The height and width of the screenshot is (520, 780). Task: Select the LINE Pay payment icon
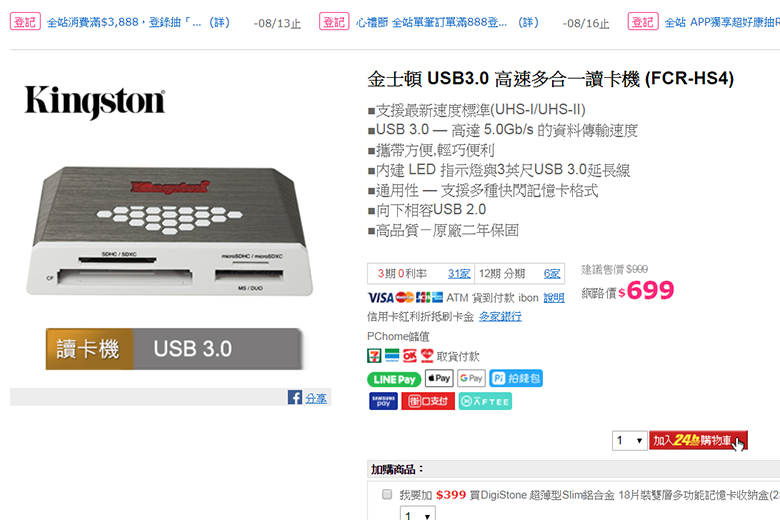tap(394, 379)
